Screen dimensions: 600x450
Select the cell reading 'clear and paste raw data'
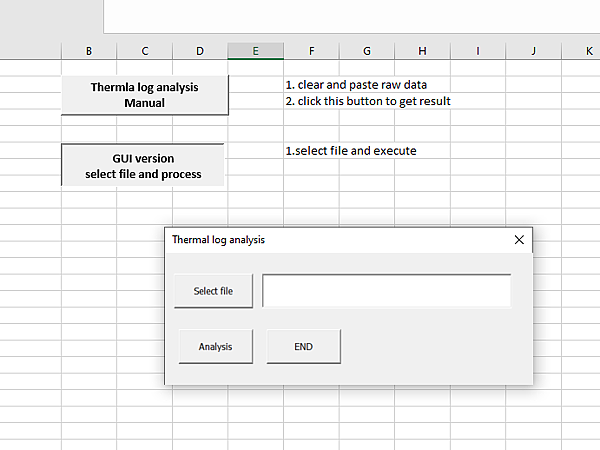311,85
